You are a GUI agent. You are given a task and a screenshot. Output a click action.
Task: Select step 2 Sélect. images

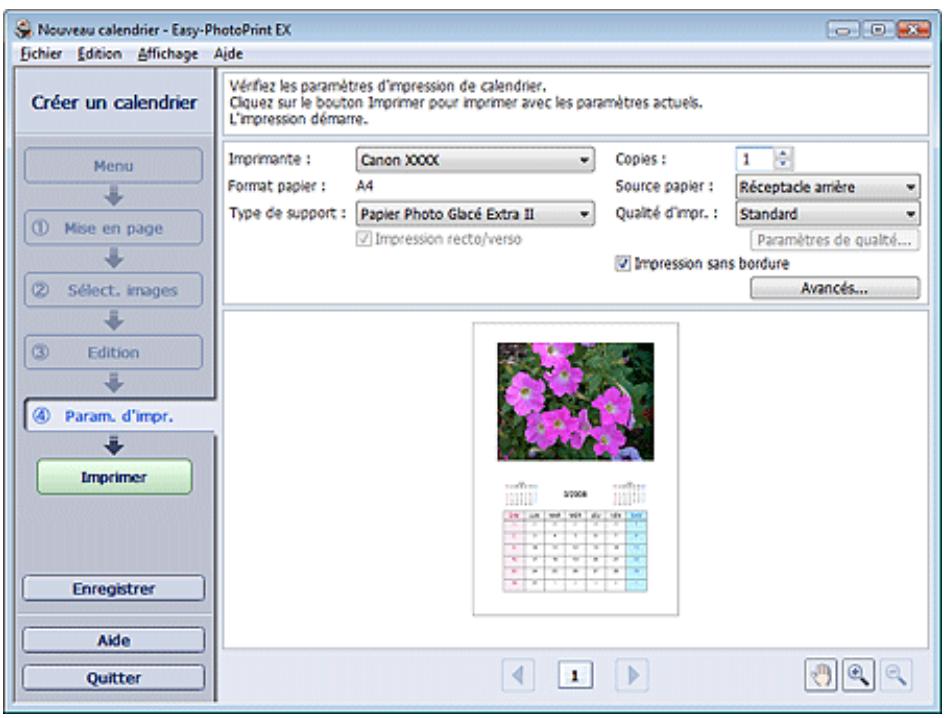click(x=113, y=290)
